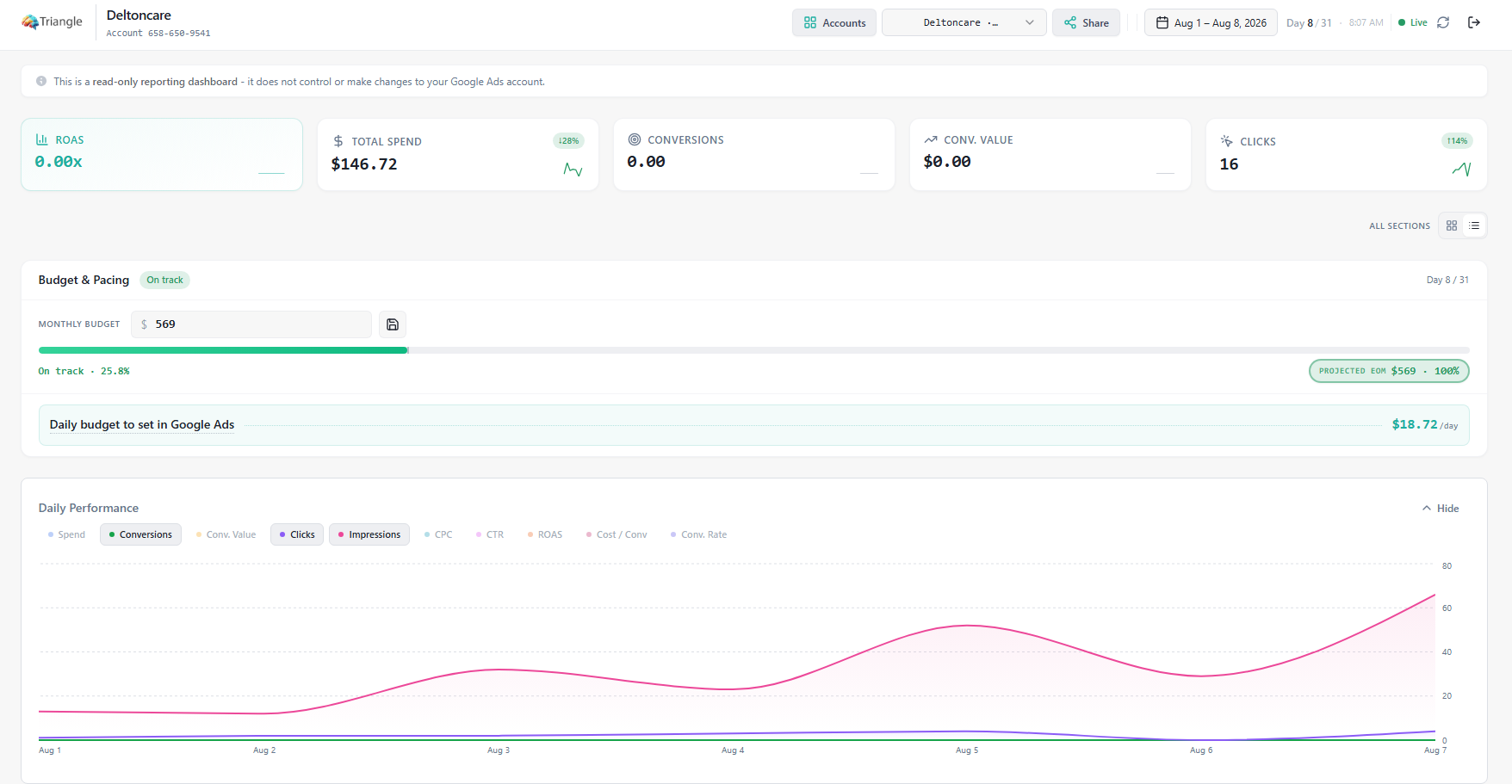
Task: Click the $18.72 /day daily budget value
Action: tap(1425, 424)
